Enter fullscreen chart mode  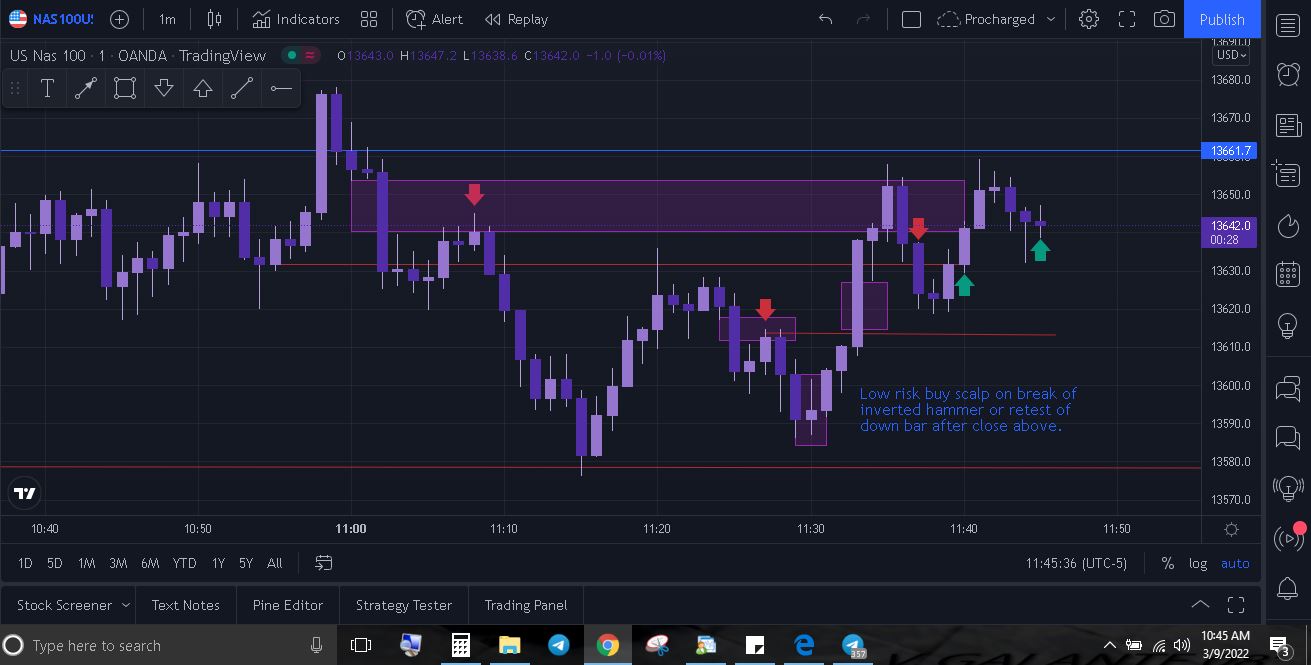[1127, 19]
